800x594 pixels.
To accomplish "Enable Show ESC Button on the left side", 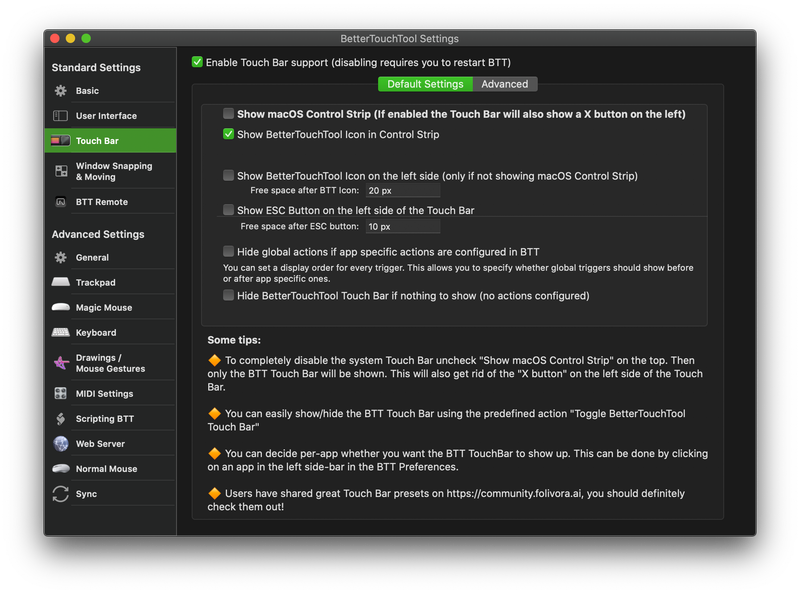I will [227, 210].
